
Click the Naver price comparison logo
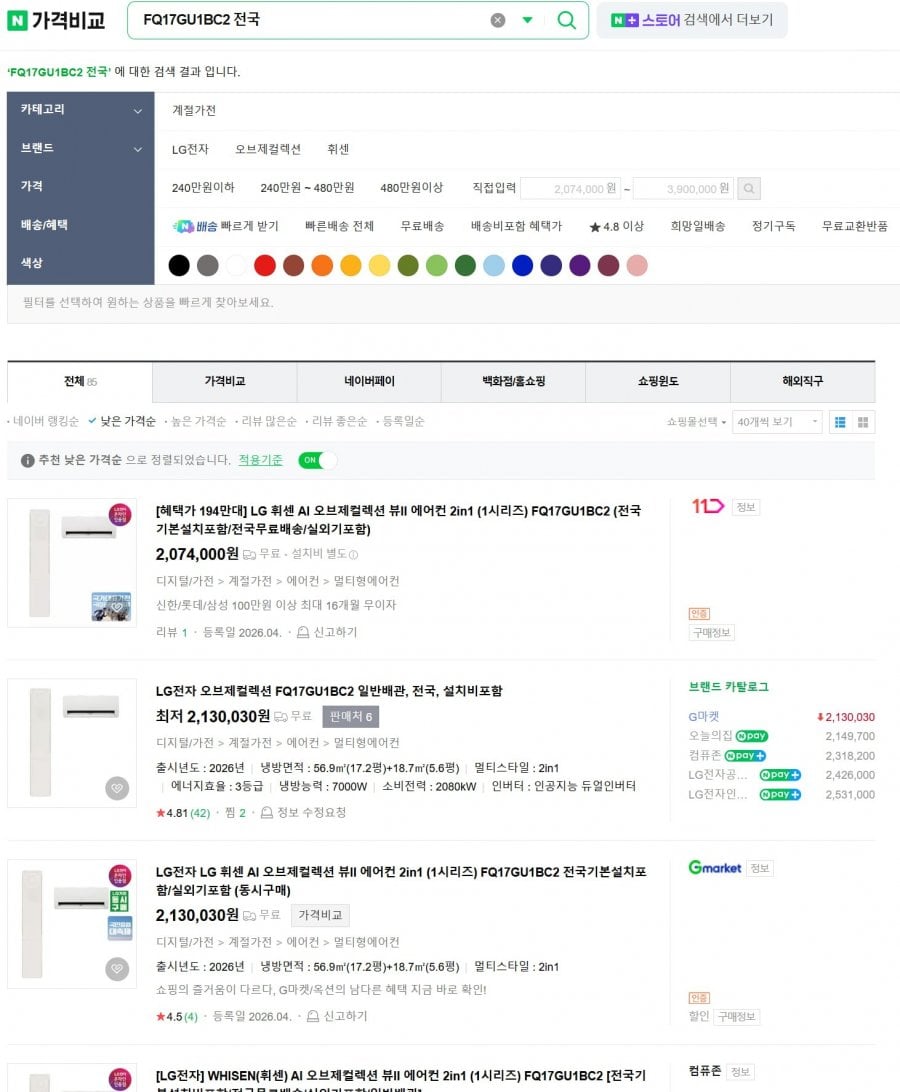(x=56, y=21)
